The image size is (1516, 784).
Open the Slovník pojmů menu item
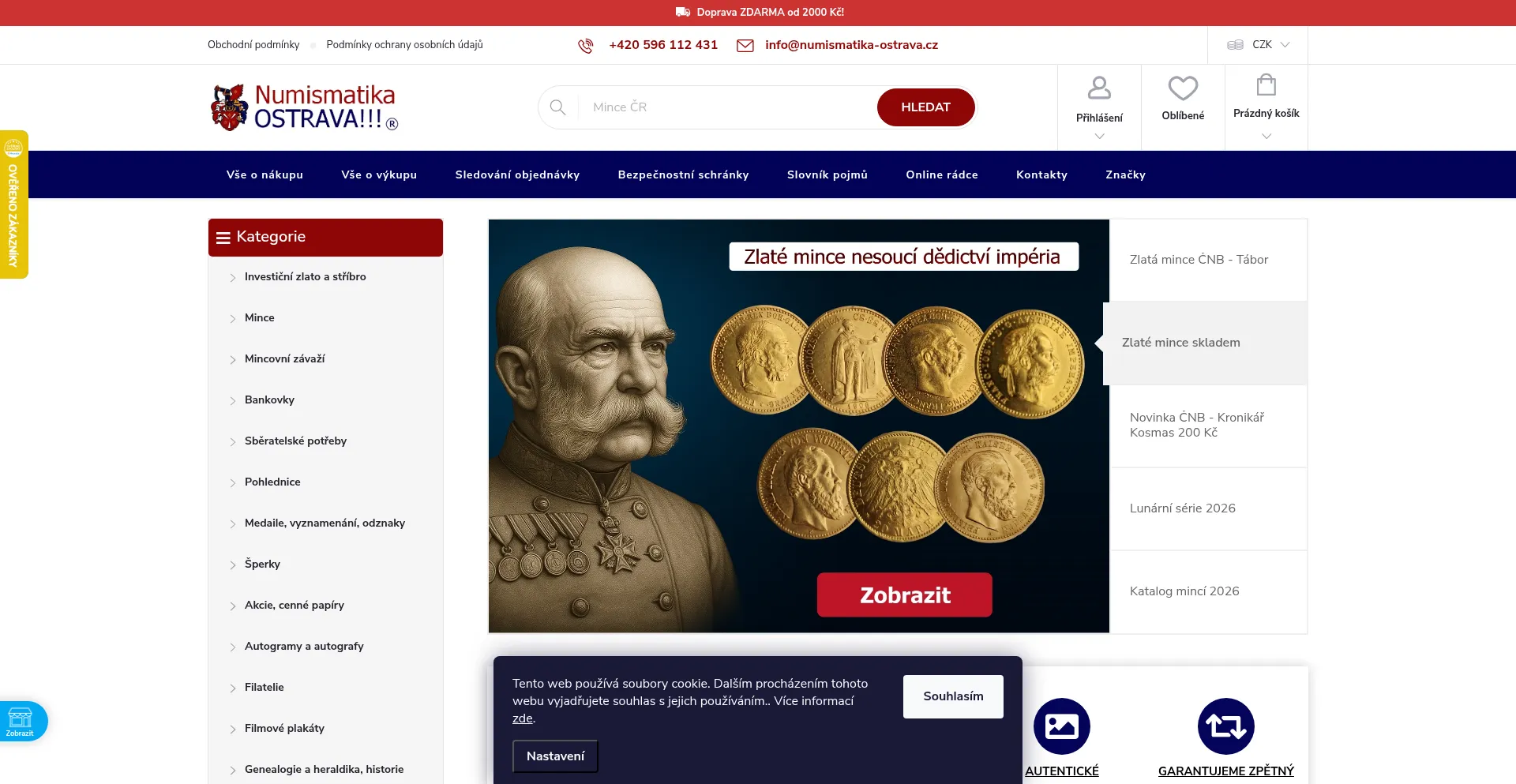(x=827, y=174)
